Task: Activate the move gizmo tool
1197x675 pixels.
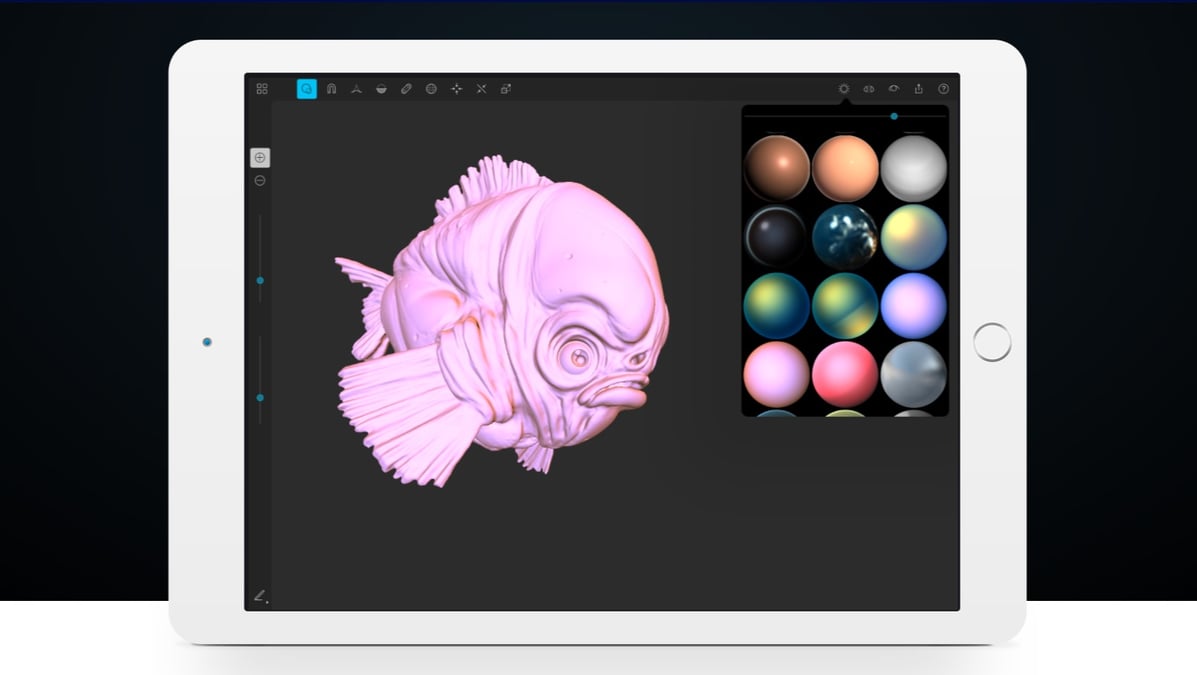Action: 456,89
